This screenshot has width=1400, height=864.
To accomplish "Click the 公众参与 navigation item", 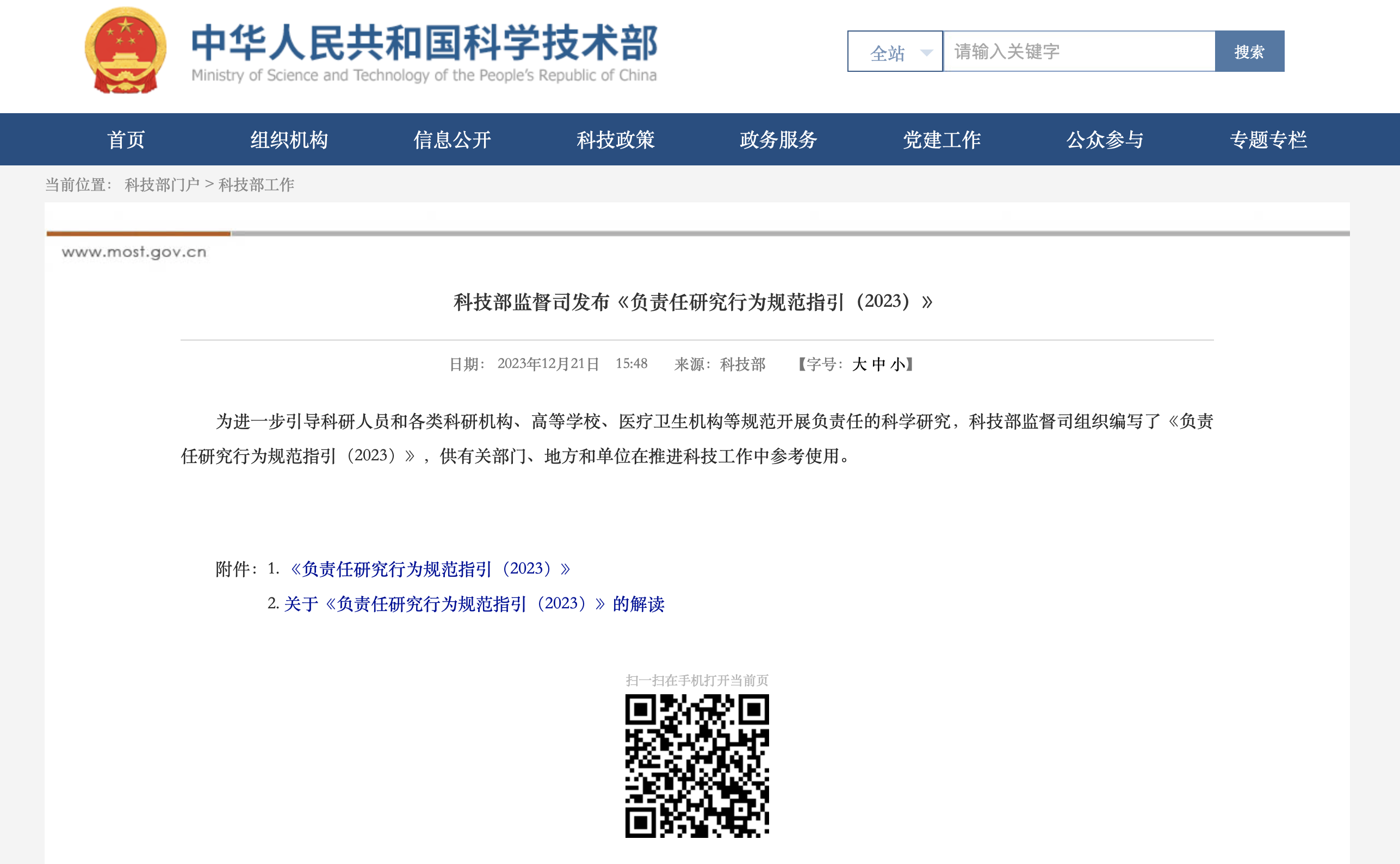I will click(1105, 139).
